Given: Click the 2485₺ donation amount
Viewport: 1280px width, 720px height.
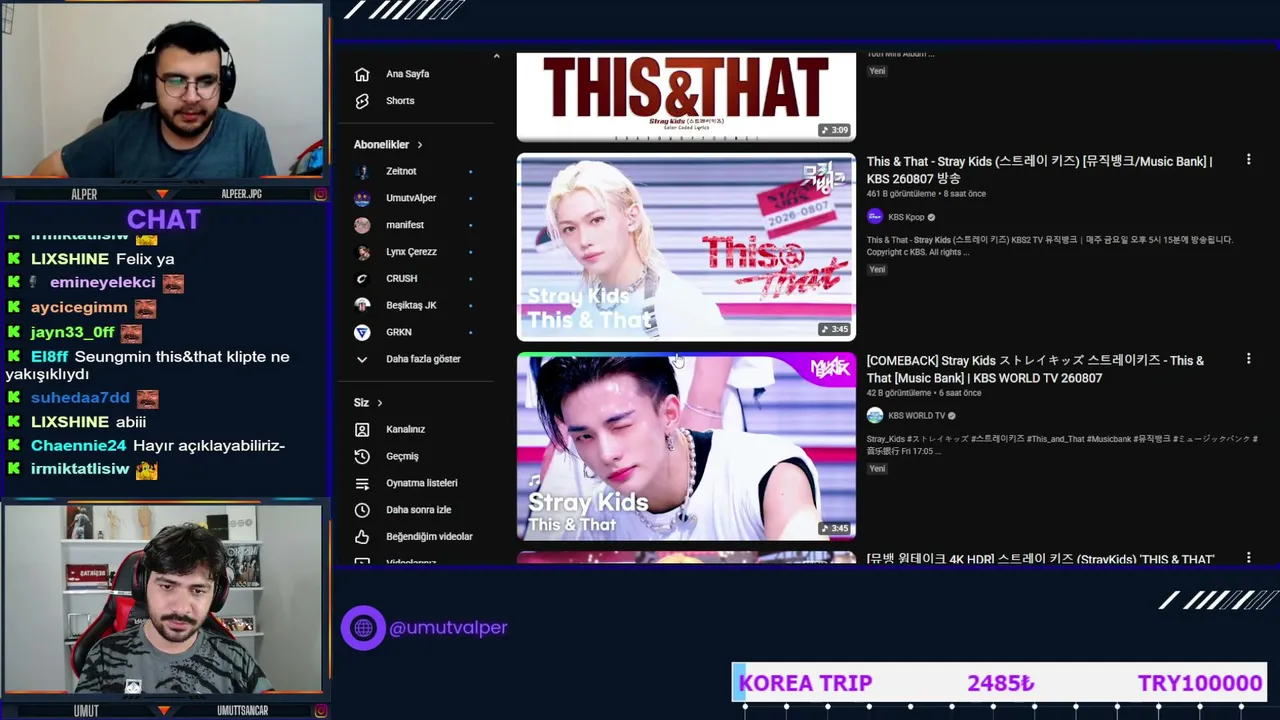Looking at the screenshot, I should [x=1001, y=684].
